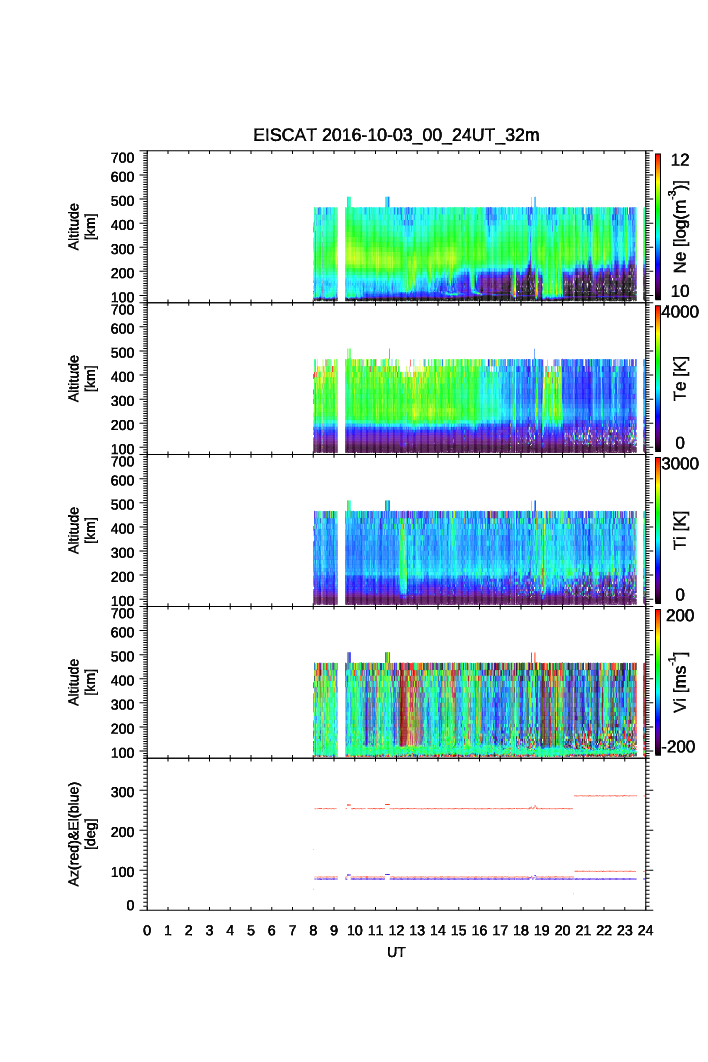Click the '4000' maximum on Te color bar
This screenshot has width=708, height=1062.
[680, 312]
